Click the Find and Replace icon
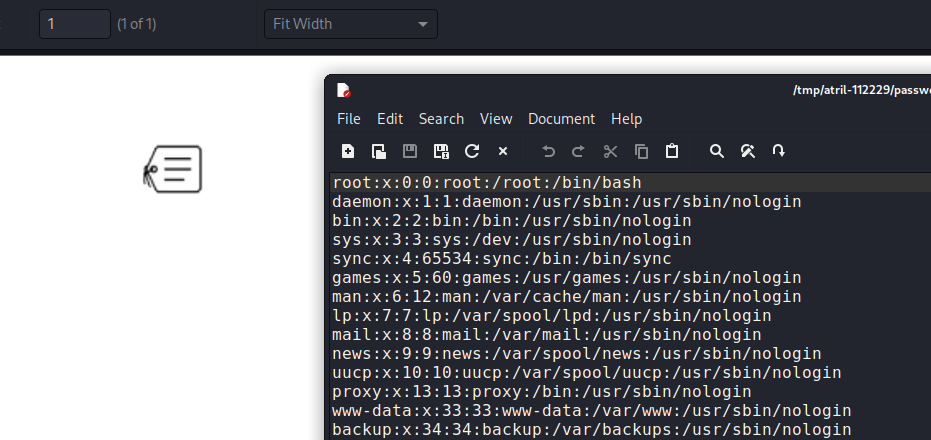This screenshot has width=931, height=440. [x=747, y=151]
